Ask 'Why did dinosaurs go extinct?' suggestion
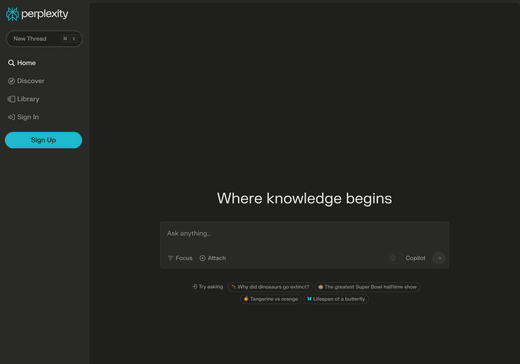520x364 pixels. [270, 287]
